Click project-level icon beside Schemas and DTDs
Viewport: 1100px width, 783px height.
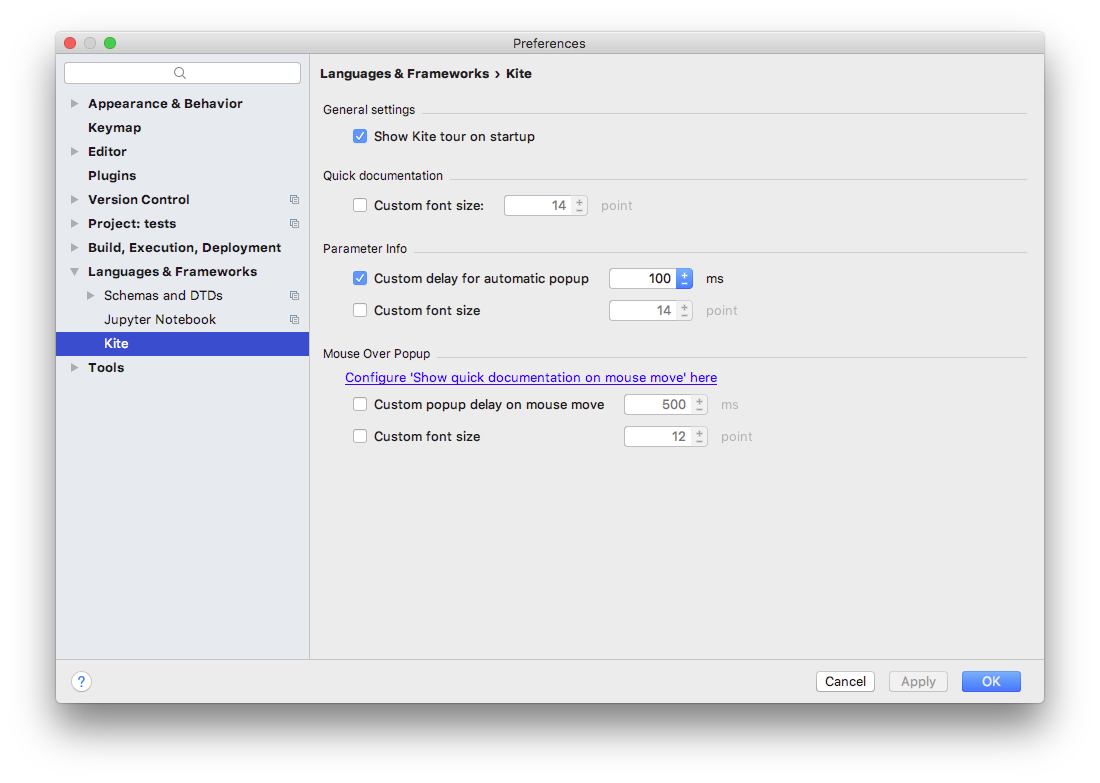pos(295,296)
